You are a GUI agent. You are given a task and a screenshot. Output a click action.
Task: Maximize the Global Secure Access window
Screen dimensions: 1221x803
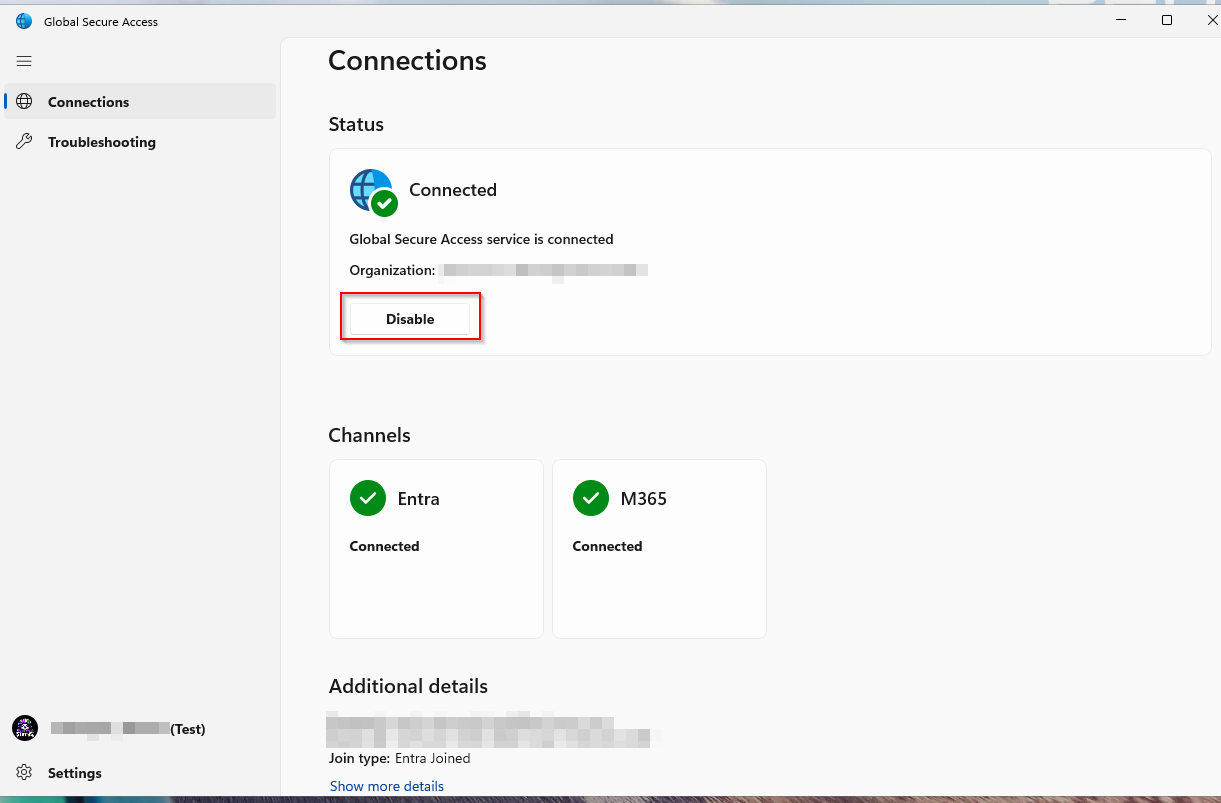[1166, 20]
